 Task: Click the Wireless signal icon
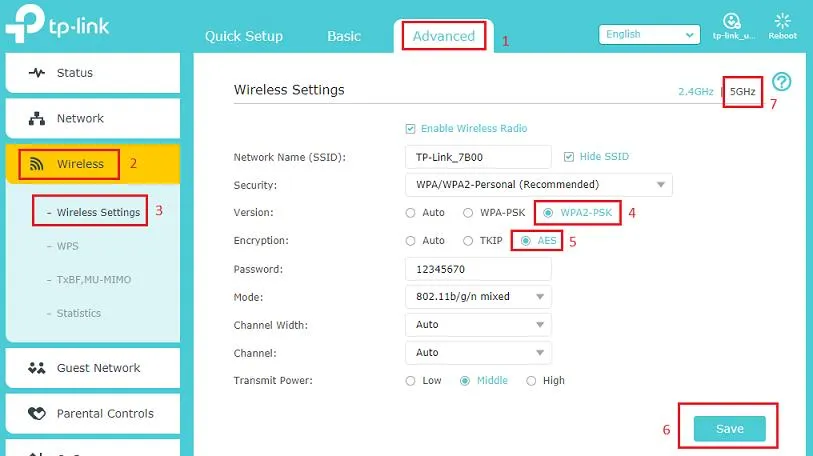pos(37,164)
